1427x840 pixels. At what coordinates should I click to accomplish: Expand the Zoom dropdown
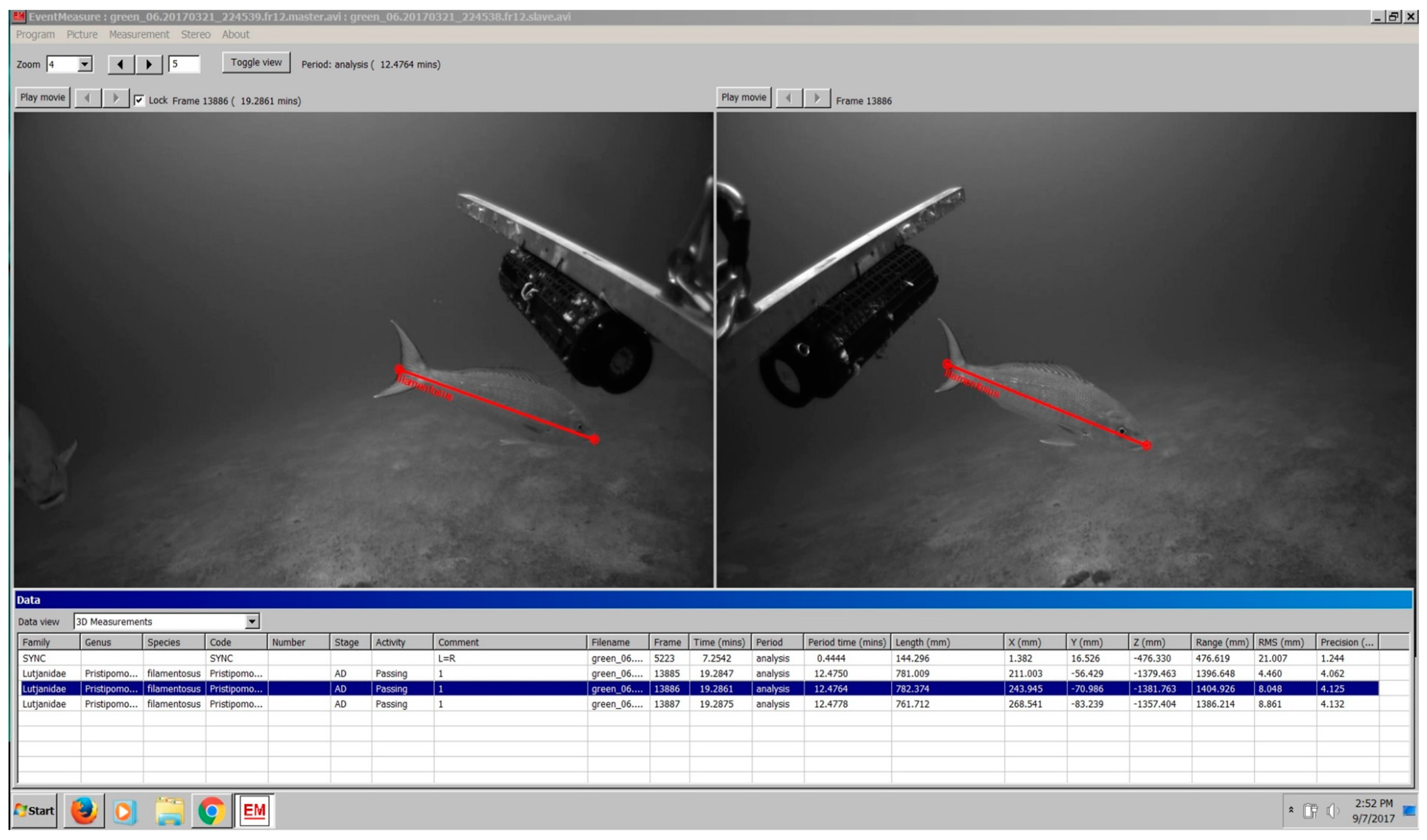click(85, 64)
